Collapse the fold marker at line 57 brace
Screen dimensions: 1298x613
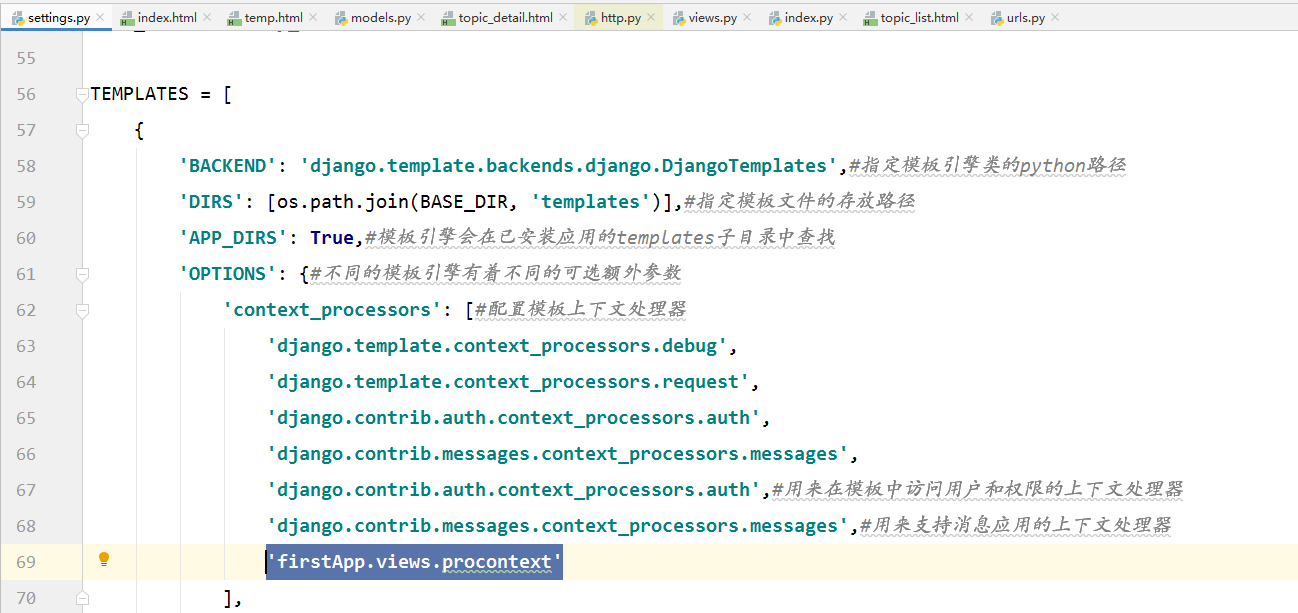[x=82, y=131]
